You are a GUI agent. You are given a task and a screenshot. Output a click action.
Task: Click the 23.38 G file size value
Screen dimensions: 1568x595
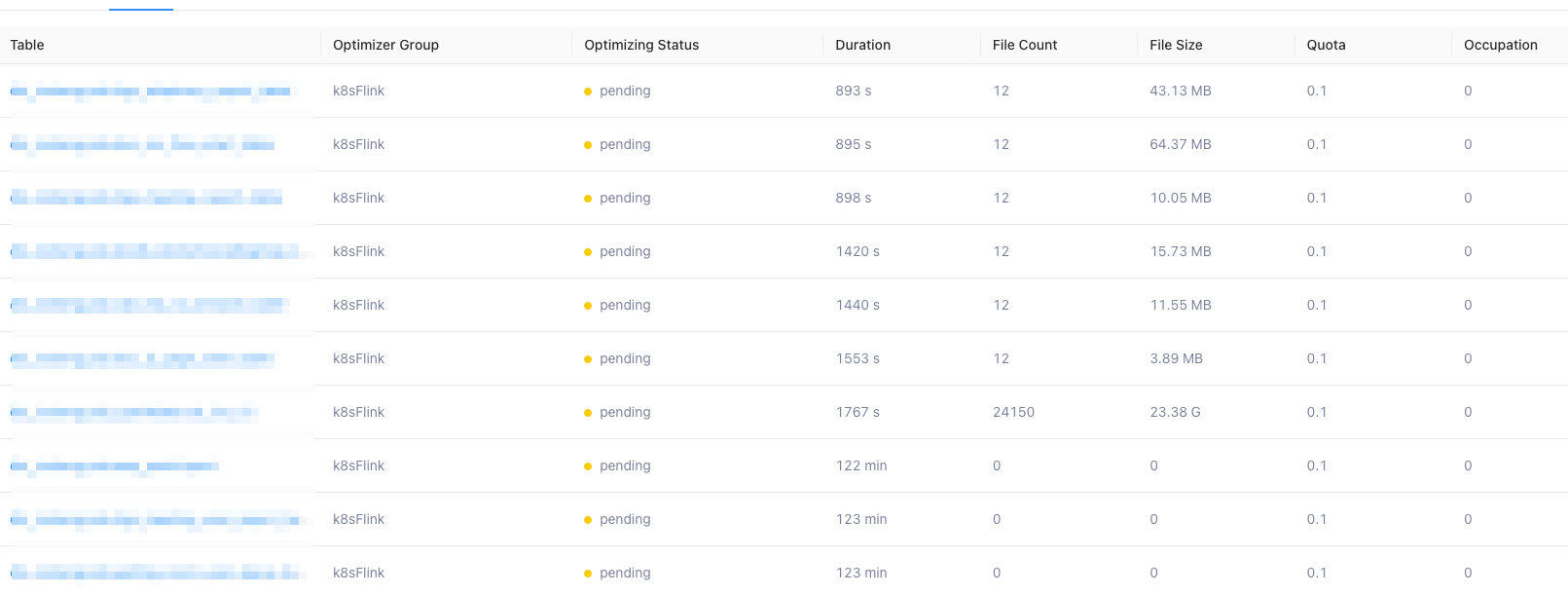pos(1175,412)
